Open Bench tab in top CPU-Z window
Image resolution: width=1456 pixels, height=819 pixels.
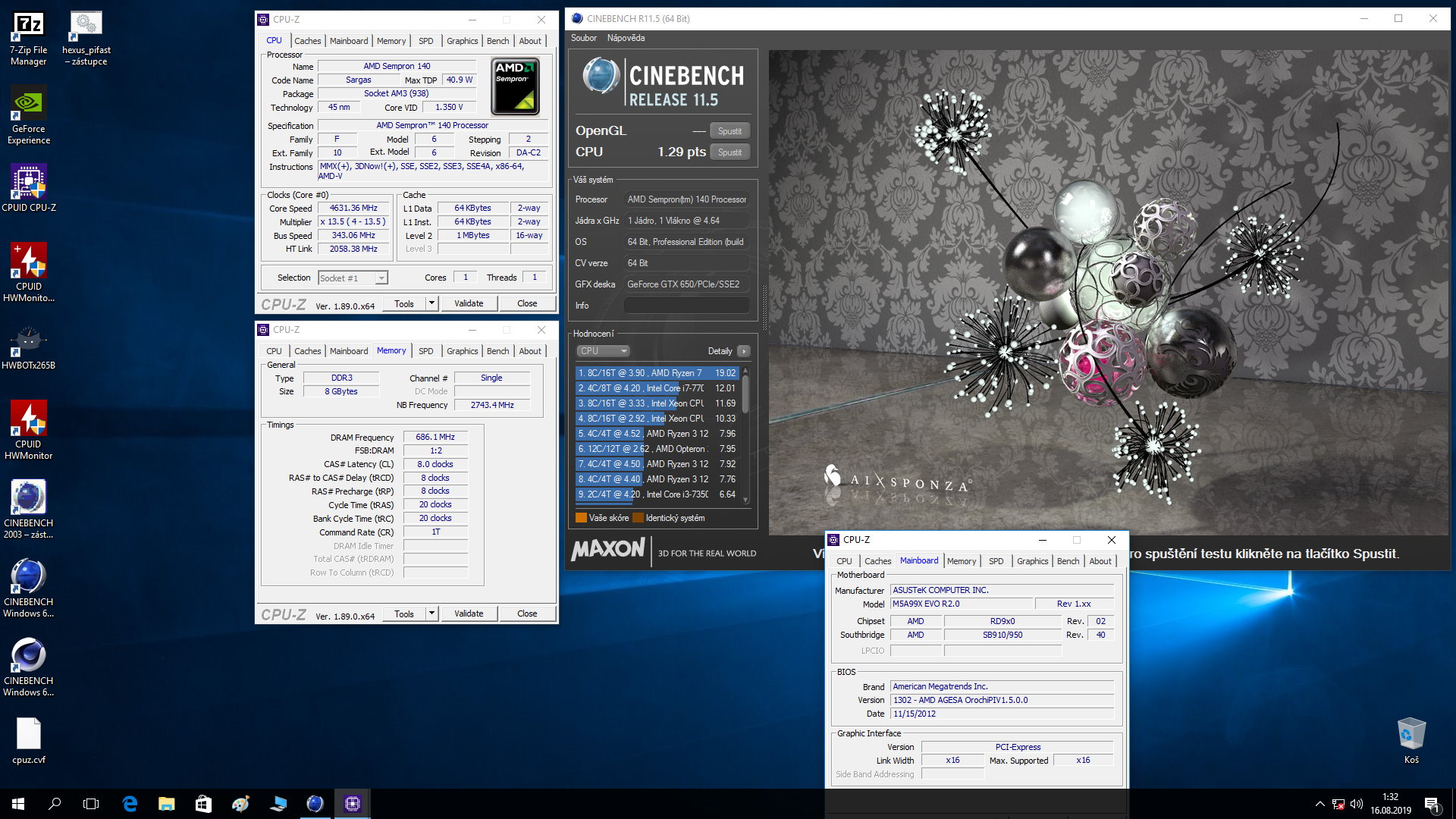[x=498, y=41]
